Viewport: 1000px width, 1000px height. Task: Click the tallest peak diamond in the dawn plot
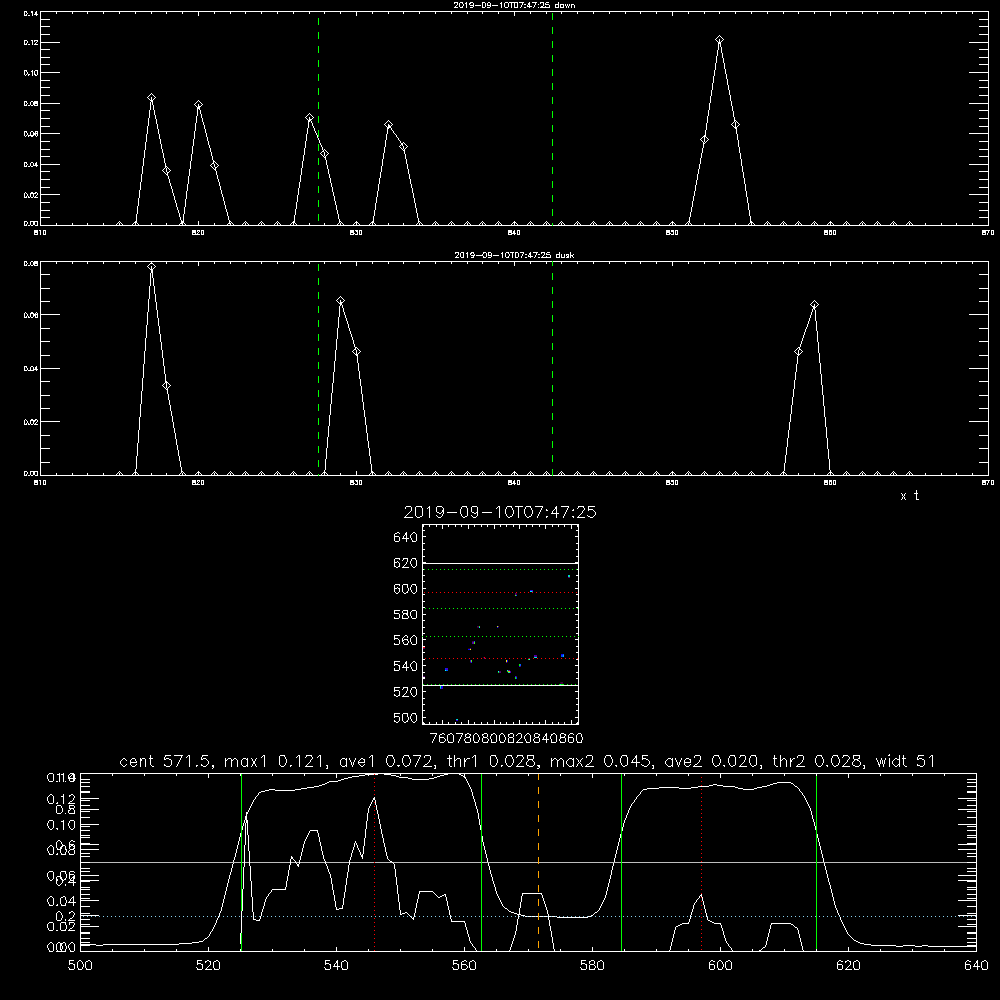click(719, 40)
